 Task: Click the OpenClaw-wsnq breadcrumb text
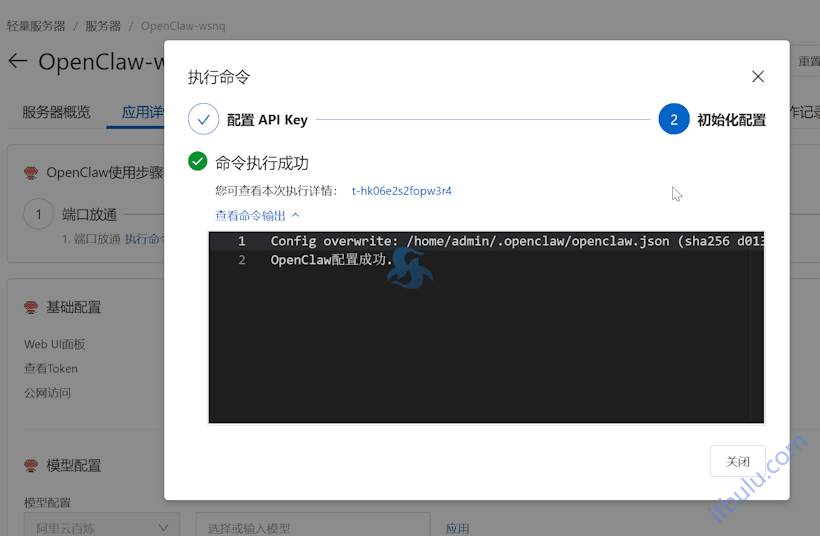183,26
